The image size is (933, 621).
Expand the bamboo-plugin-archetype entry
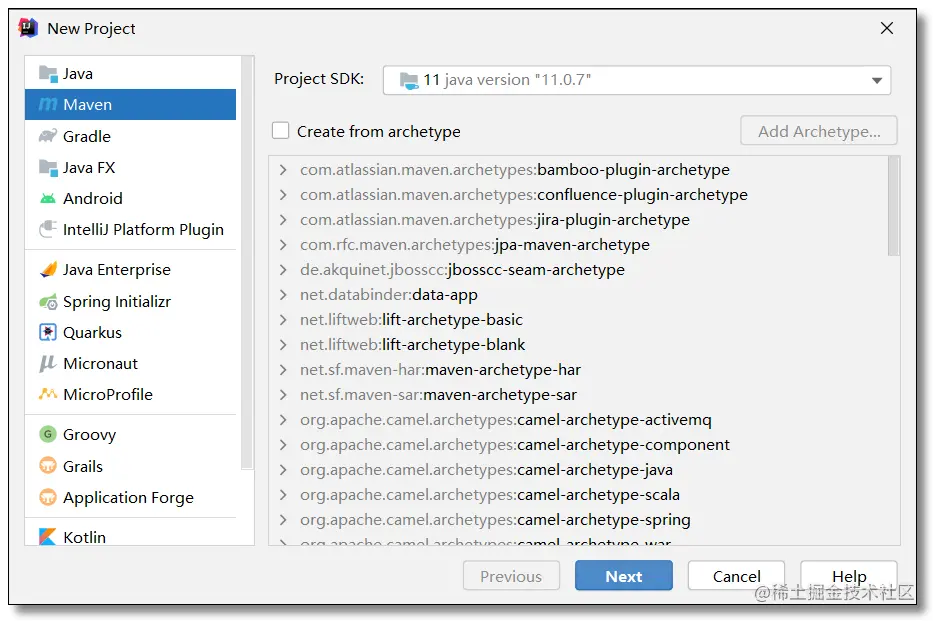(x=283, y=170)
